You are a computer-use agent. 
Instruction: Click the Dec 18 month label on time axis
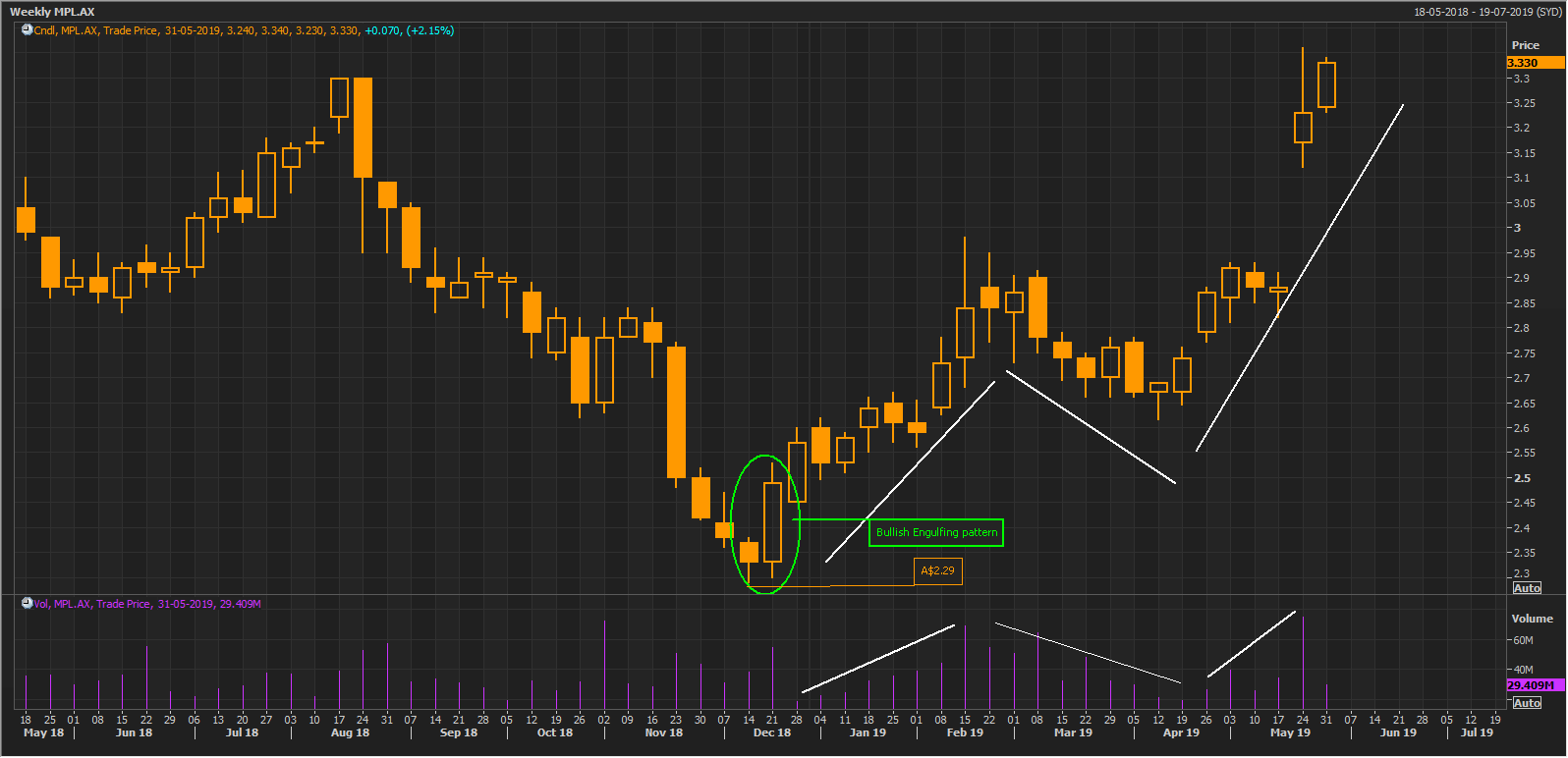(772, 732)
